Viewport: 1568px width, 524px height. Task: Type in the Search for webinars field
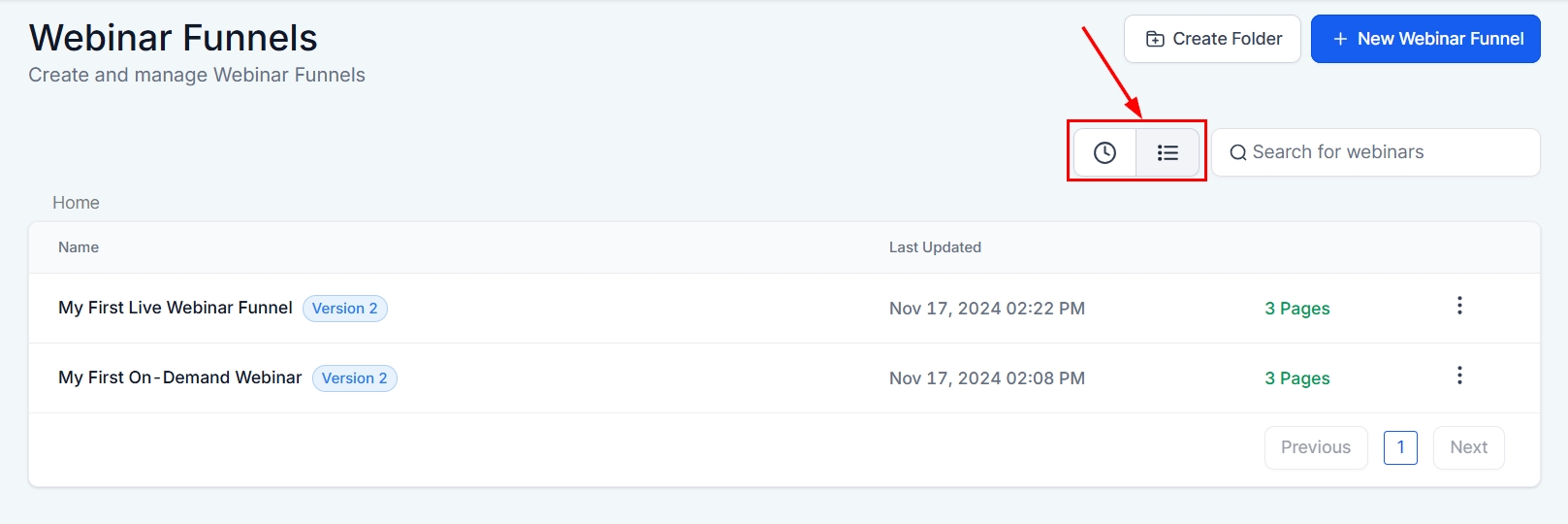[x=1387, y=152]
